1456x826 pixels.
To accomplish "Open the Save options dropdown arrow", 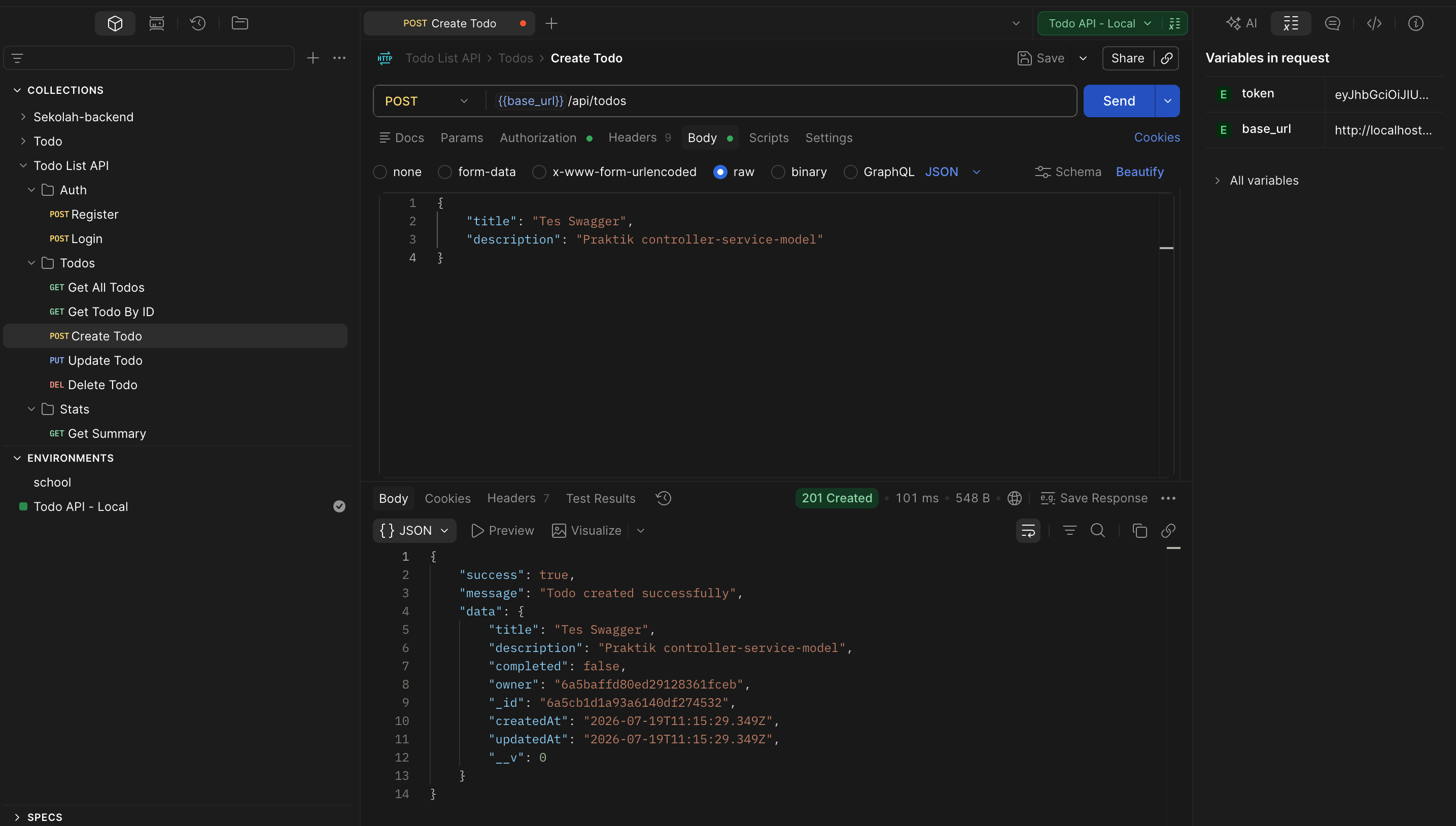I will click(1083, 58).
